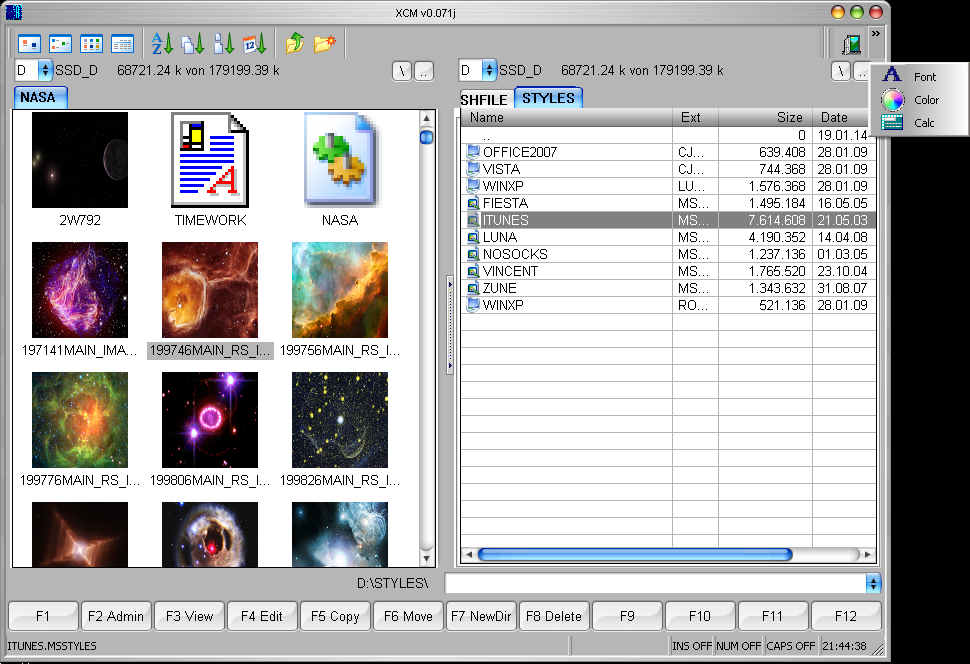Click the folder up green arrow icon
Image resolution: width=970 pixels, height=664 pixels.
pyautogui.click(x=295, y=44)
